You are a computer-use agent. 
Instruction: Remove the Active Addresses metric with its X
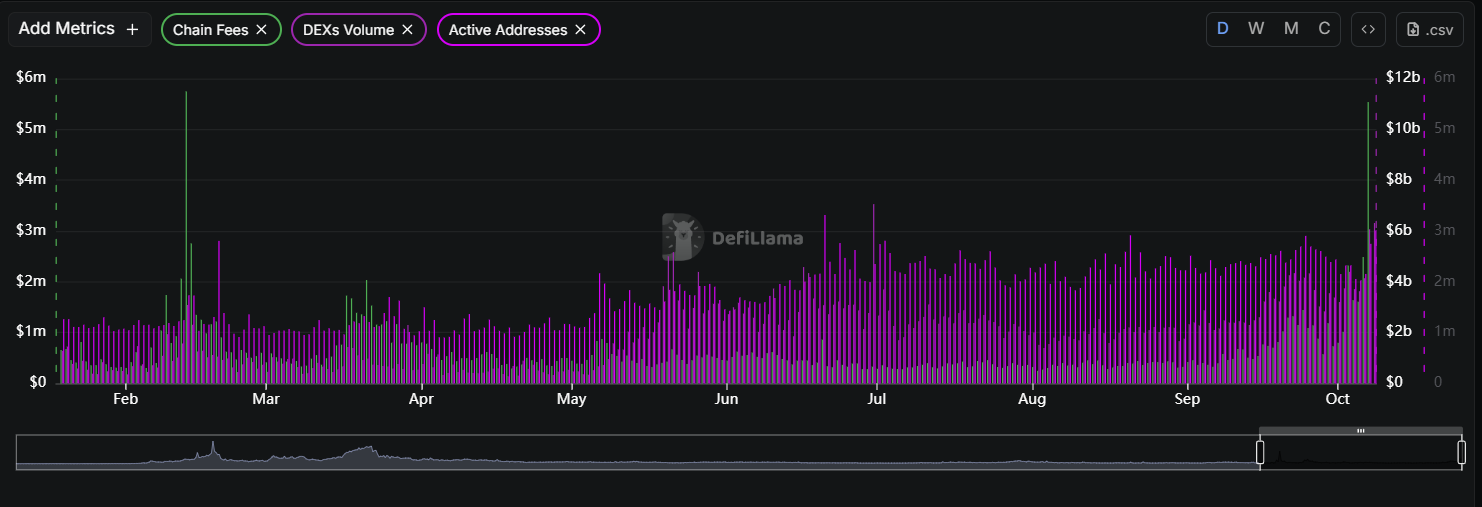click(580, 30)
